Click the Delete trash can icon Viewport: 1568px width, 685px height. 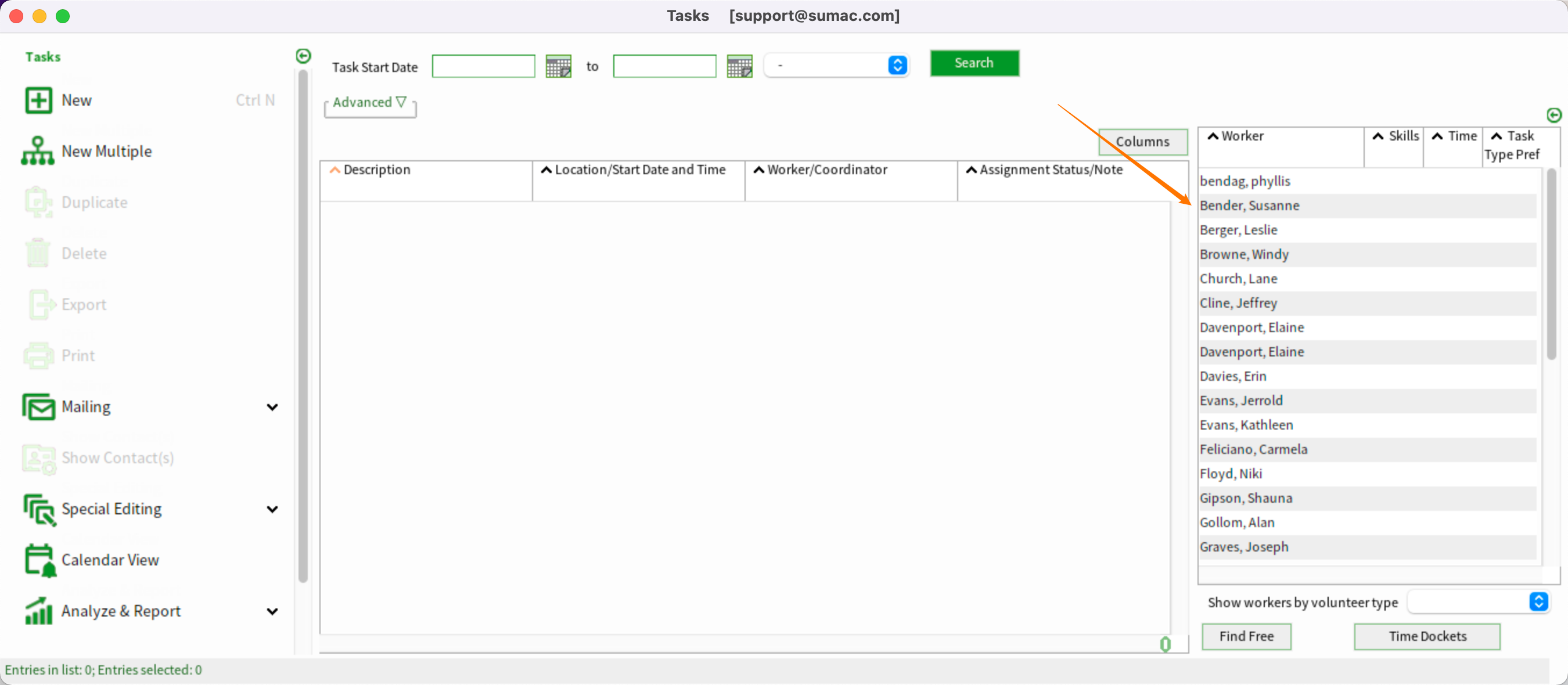point(38,253)
